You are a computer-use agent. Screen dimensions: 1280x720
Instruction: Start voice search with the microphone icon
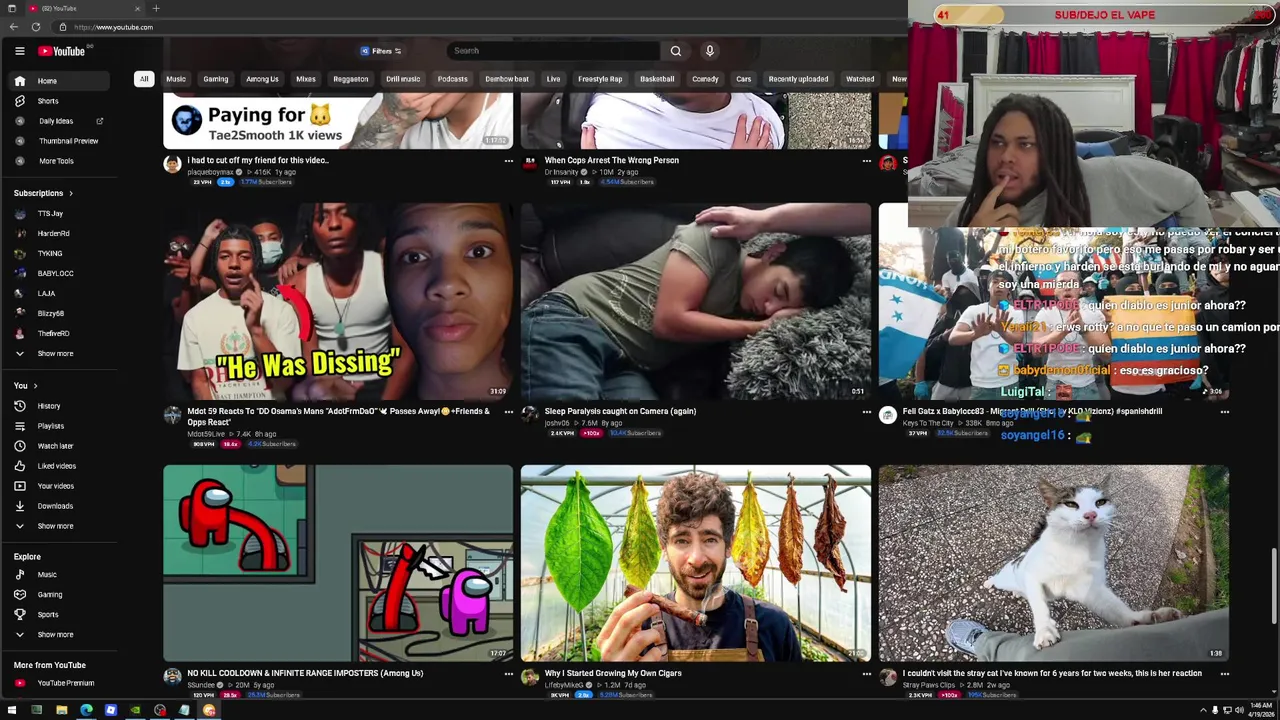click(710, 51)
